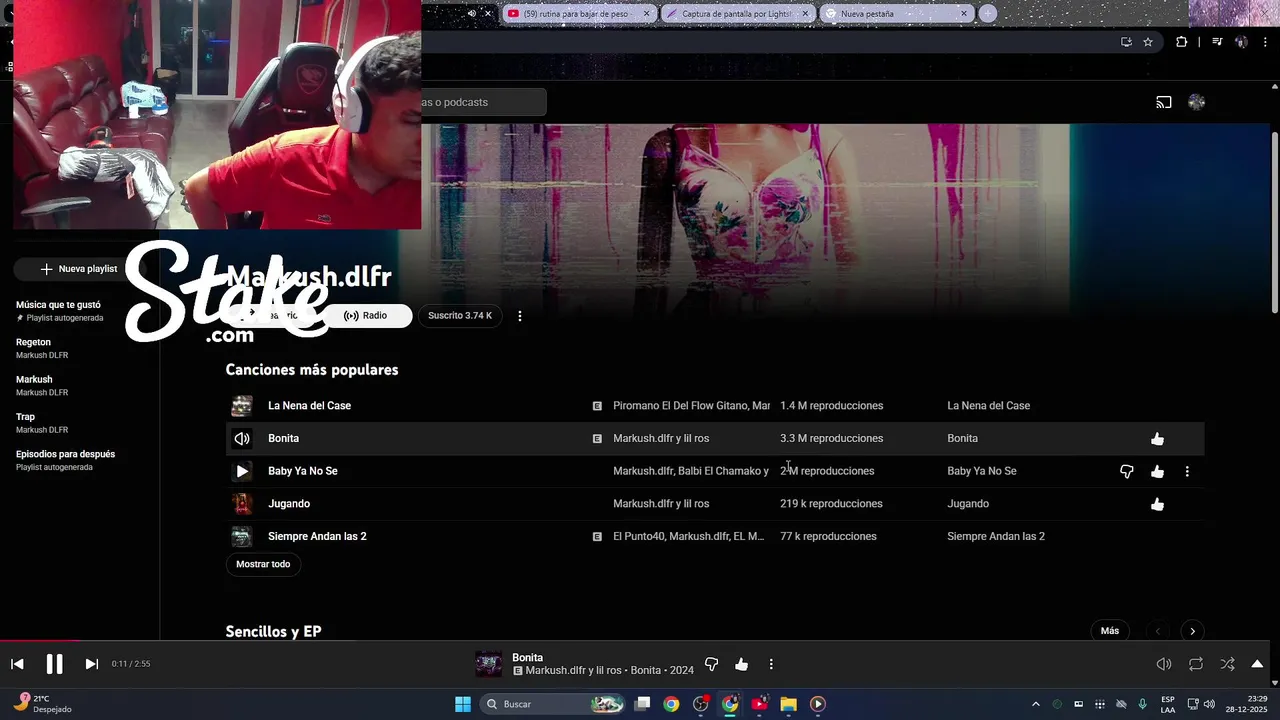The image size is (1280, 720).
Task: Open the Chrome profile avatar
Action: point(1241,42)
